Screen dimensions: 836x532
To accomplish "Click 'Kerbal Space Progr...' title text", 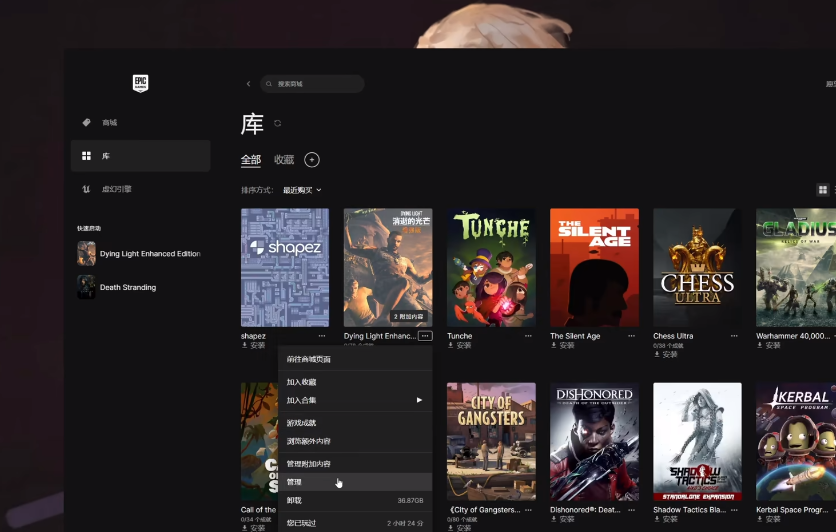I will coord(792,510).
